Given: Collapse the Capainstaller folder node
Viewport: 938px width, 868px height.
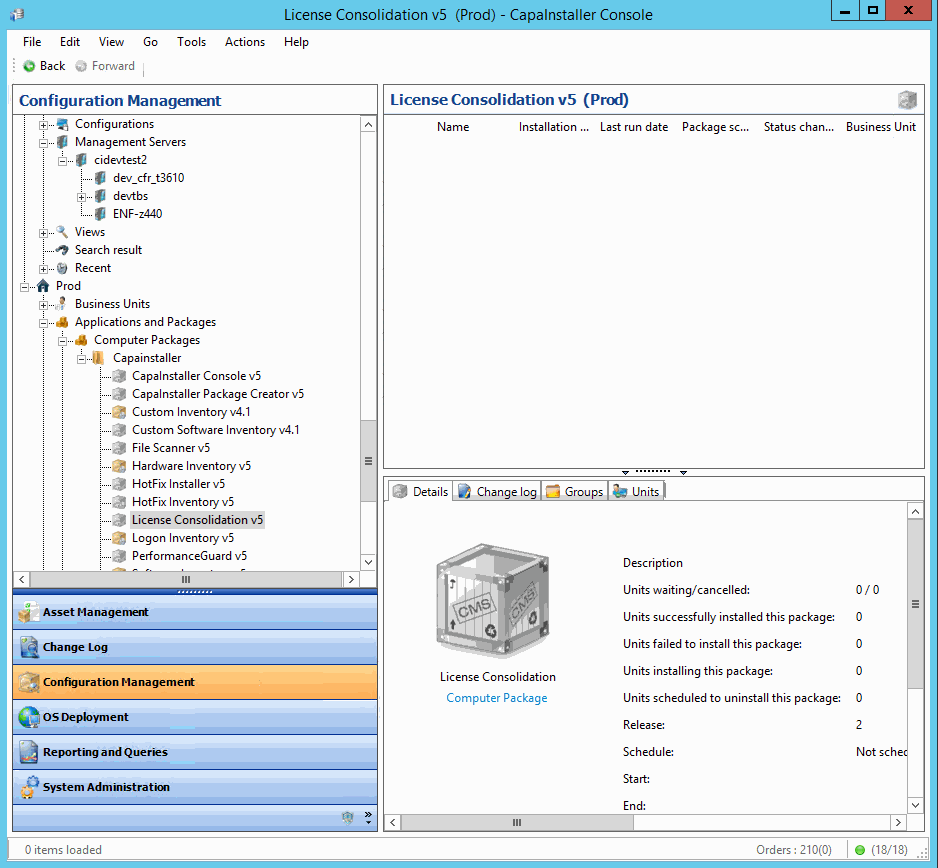Looking at the screenshot, I should point(82,358).
